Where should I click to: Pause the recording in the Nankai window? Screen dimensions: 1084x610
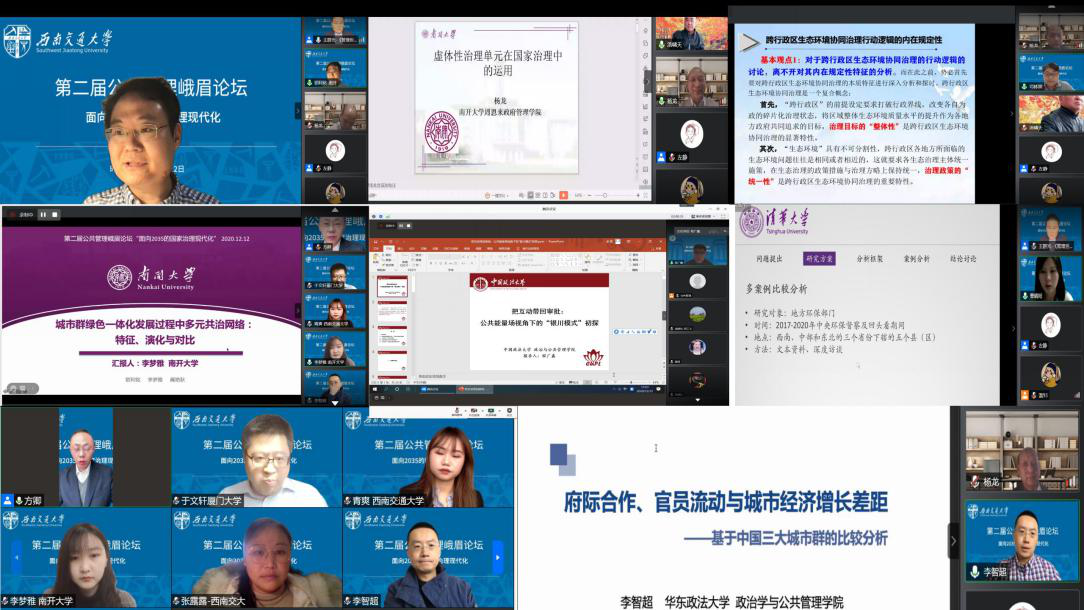[x=43, y=214]
